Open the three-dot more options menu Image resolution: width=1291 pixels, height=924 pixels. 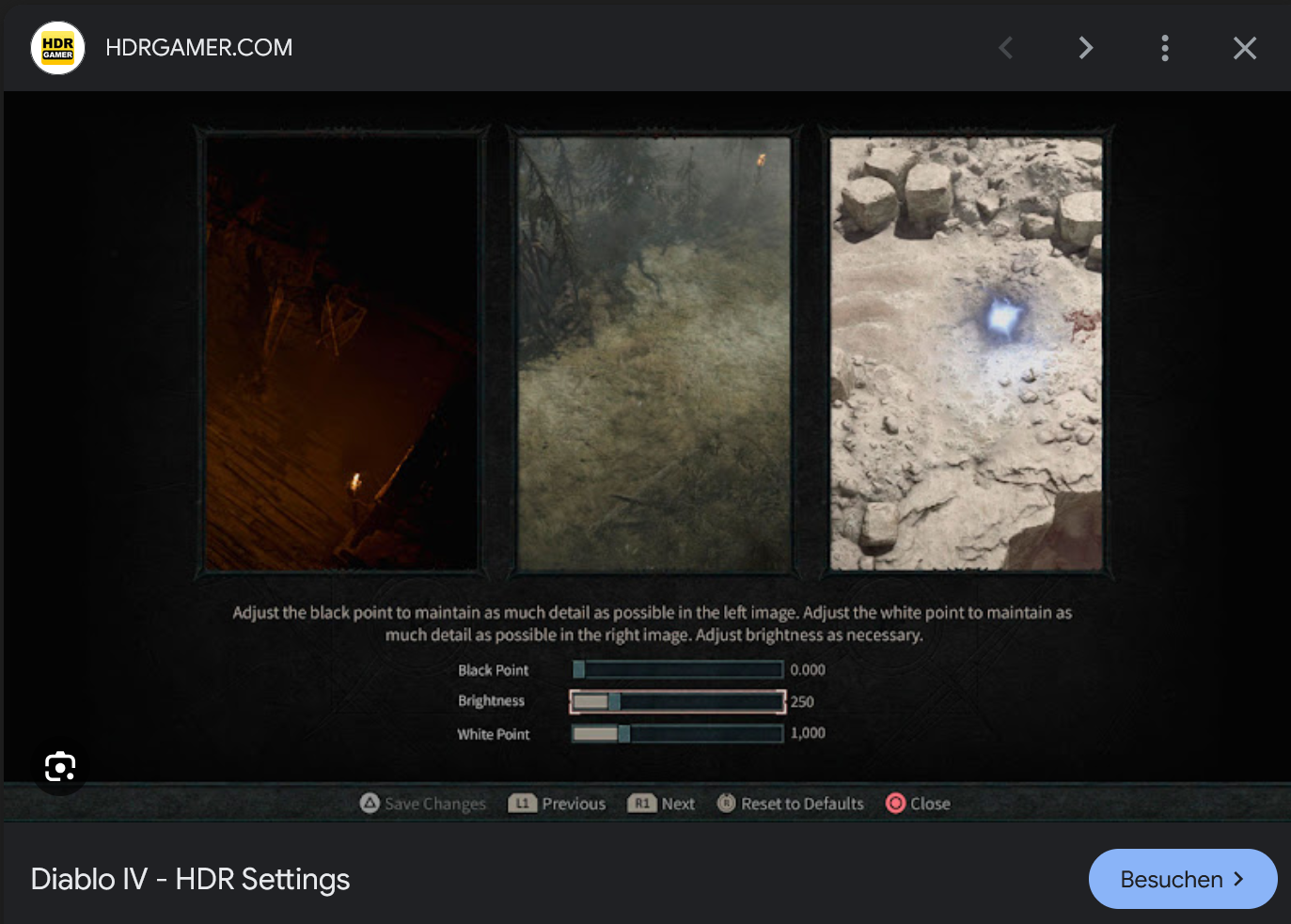click(1165, 48)
